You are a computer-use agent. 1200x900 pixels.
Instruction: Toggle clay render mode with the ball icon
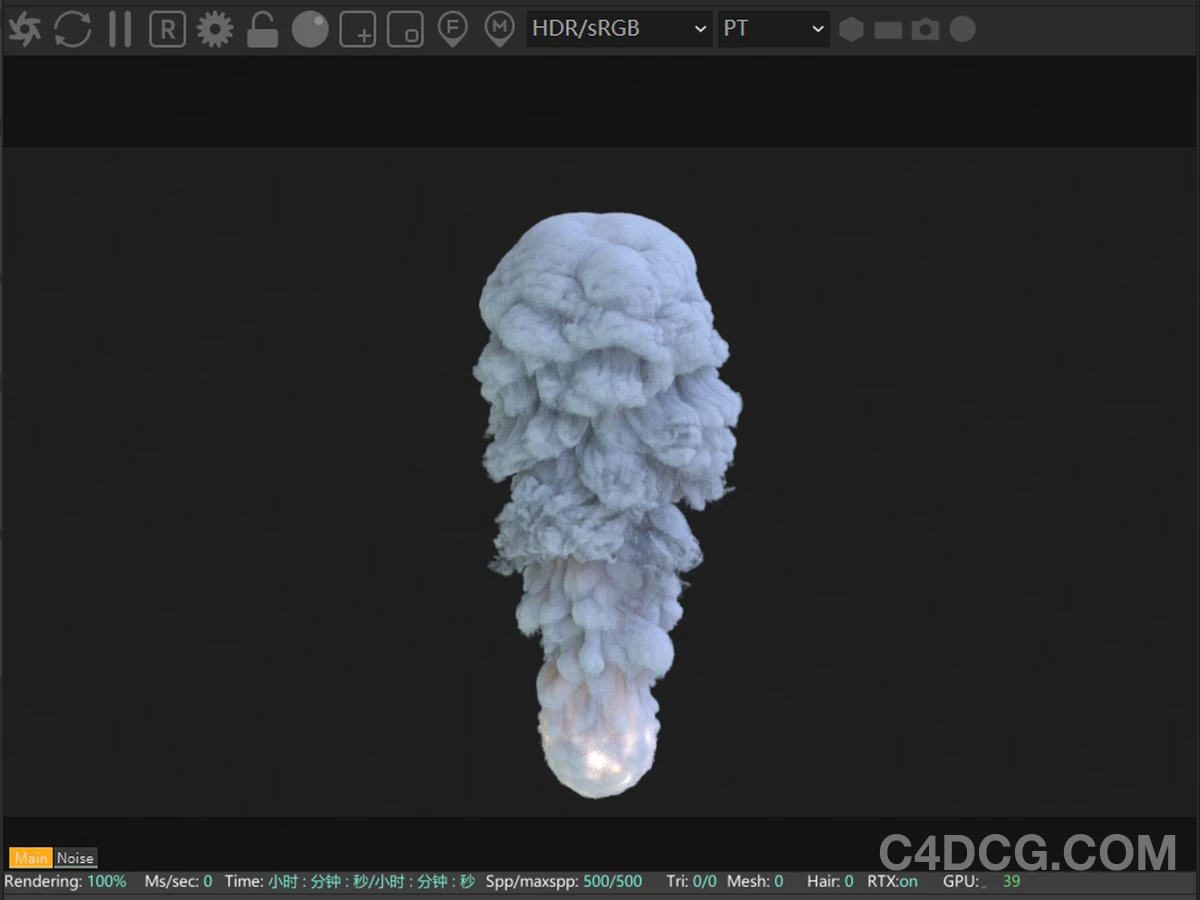point(309,29)
